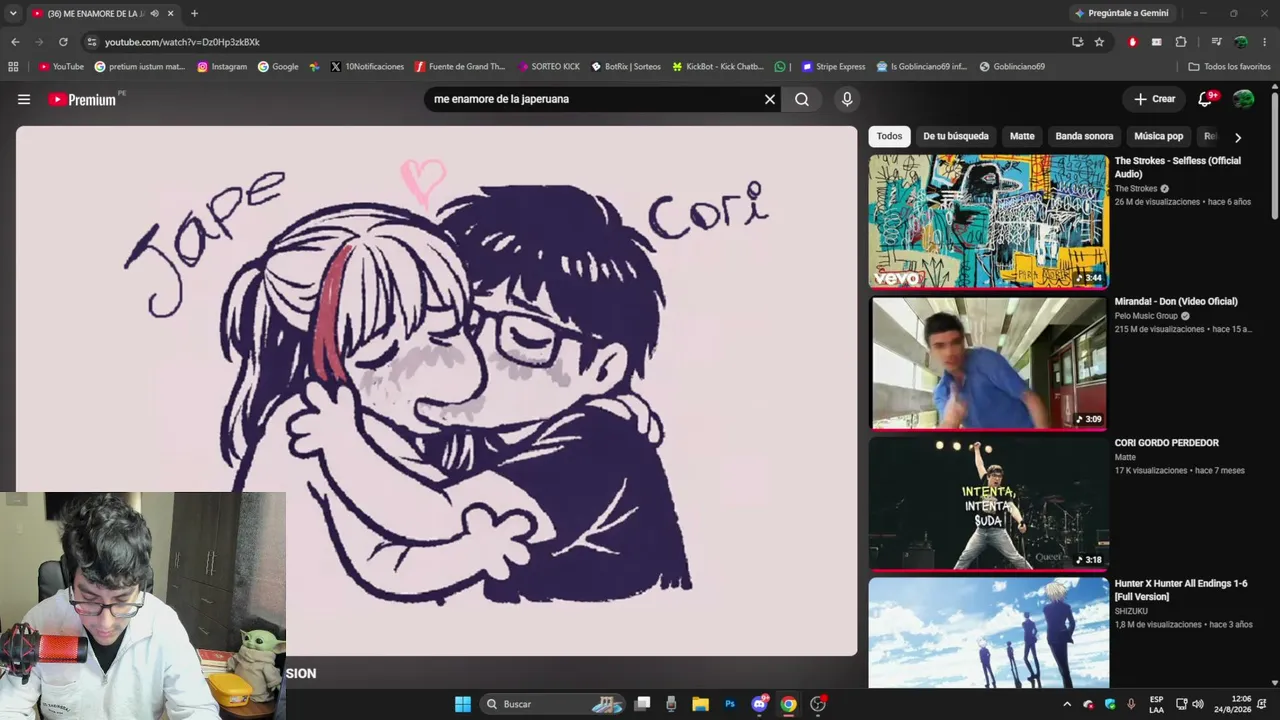Open Hunter X Hunter endings thumbnail
1280x720 pixels.
(988, 632)
